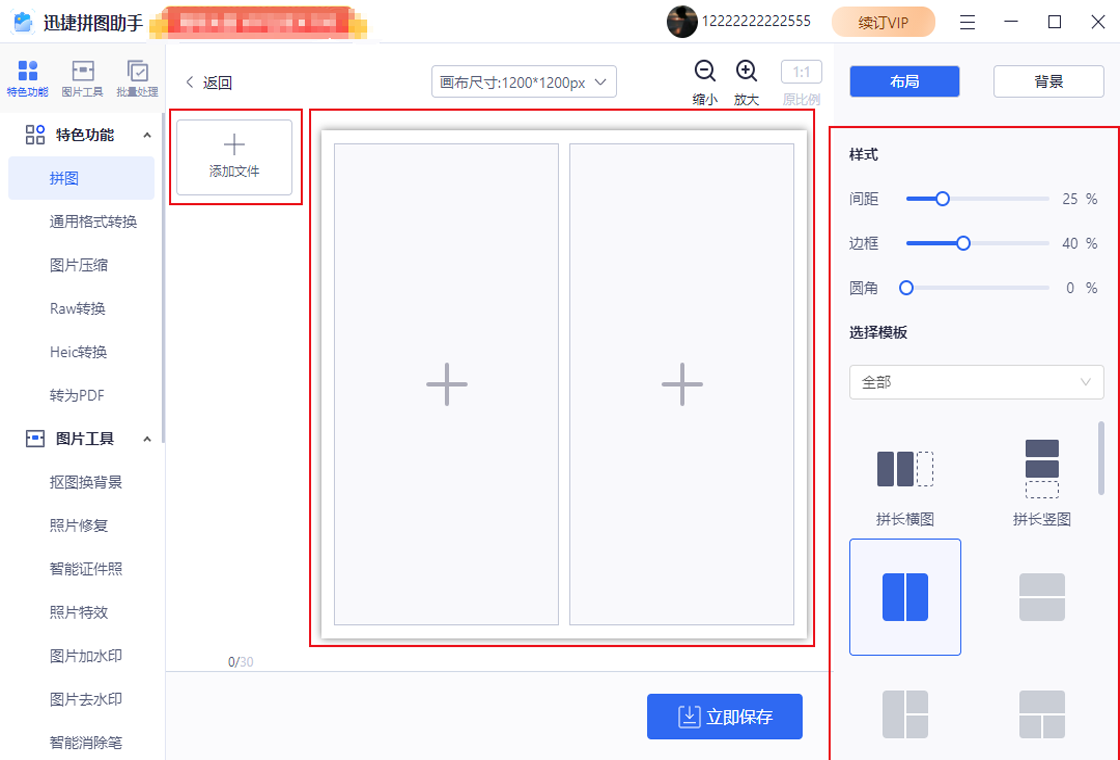The height and width of the screenshot is (760, 1120).
Task: Click the 立即保存 save button
Action: click(724, 716)
